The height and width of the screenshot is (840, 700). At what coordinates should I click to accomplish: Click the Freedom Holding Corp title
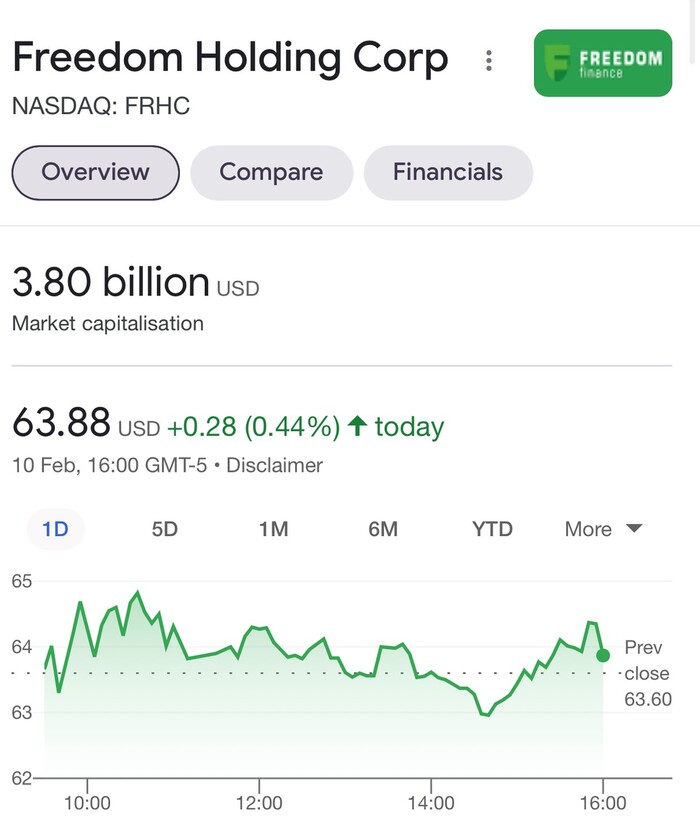tap(230, 57)
